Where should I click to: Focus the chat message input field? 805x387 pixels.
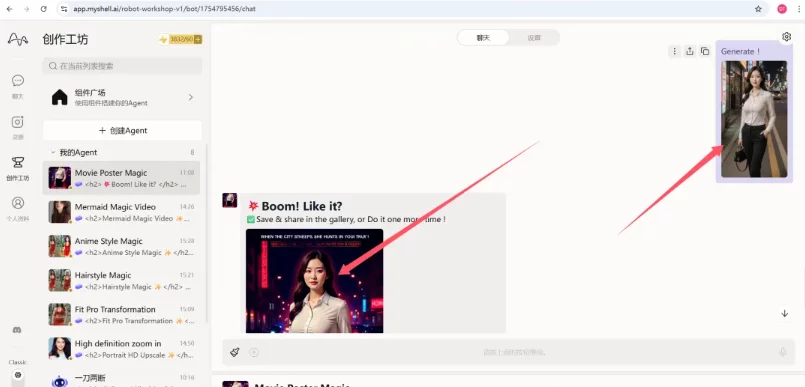coord(515,352)
